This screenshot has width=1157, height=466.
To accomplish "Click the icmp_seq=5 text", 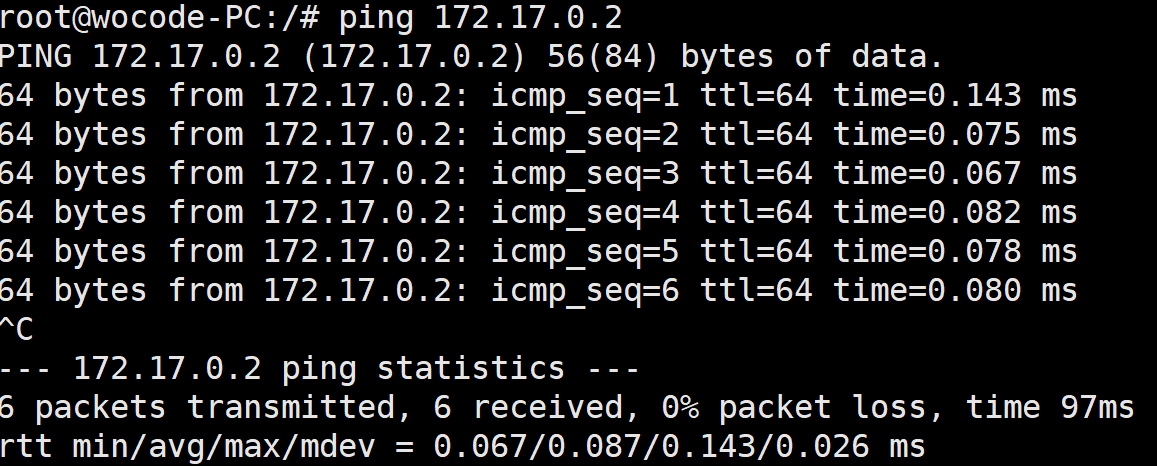I will [585, 251].
